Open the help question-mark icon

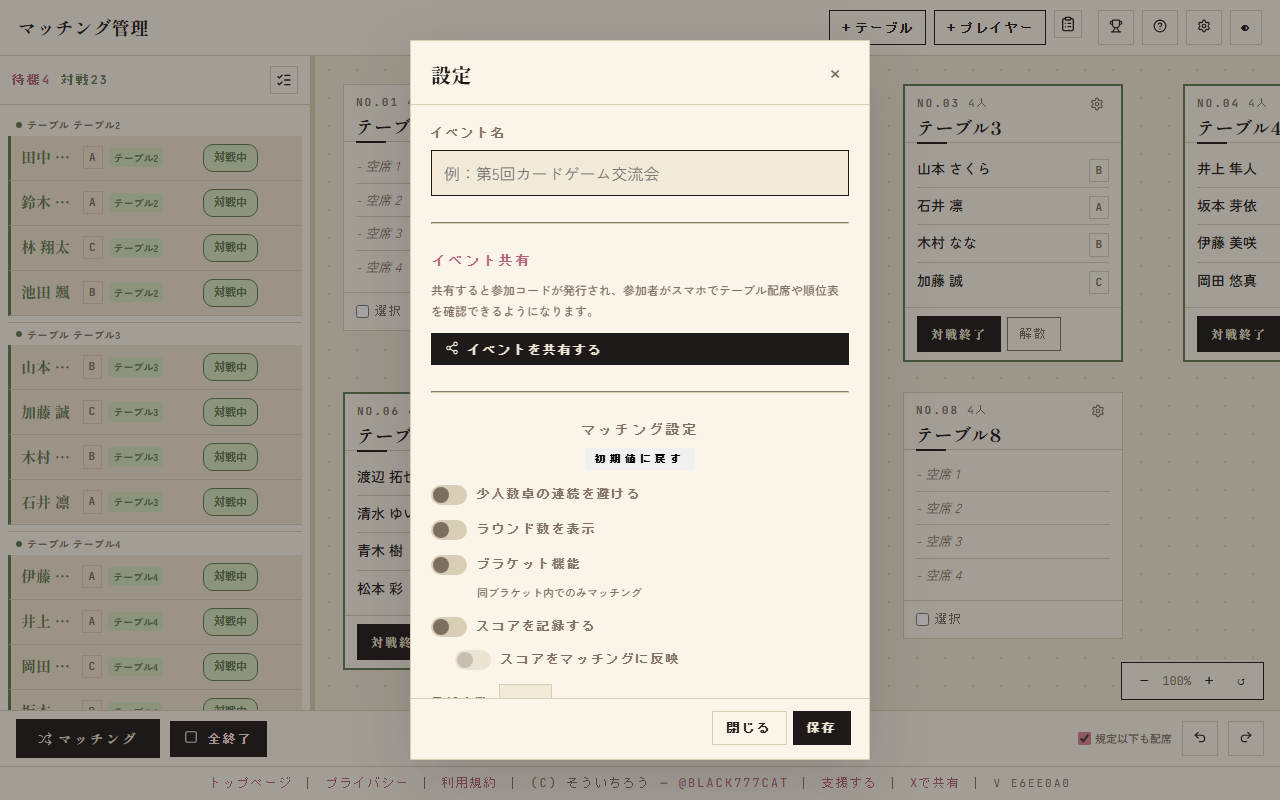(x=1160, y=27)
